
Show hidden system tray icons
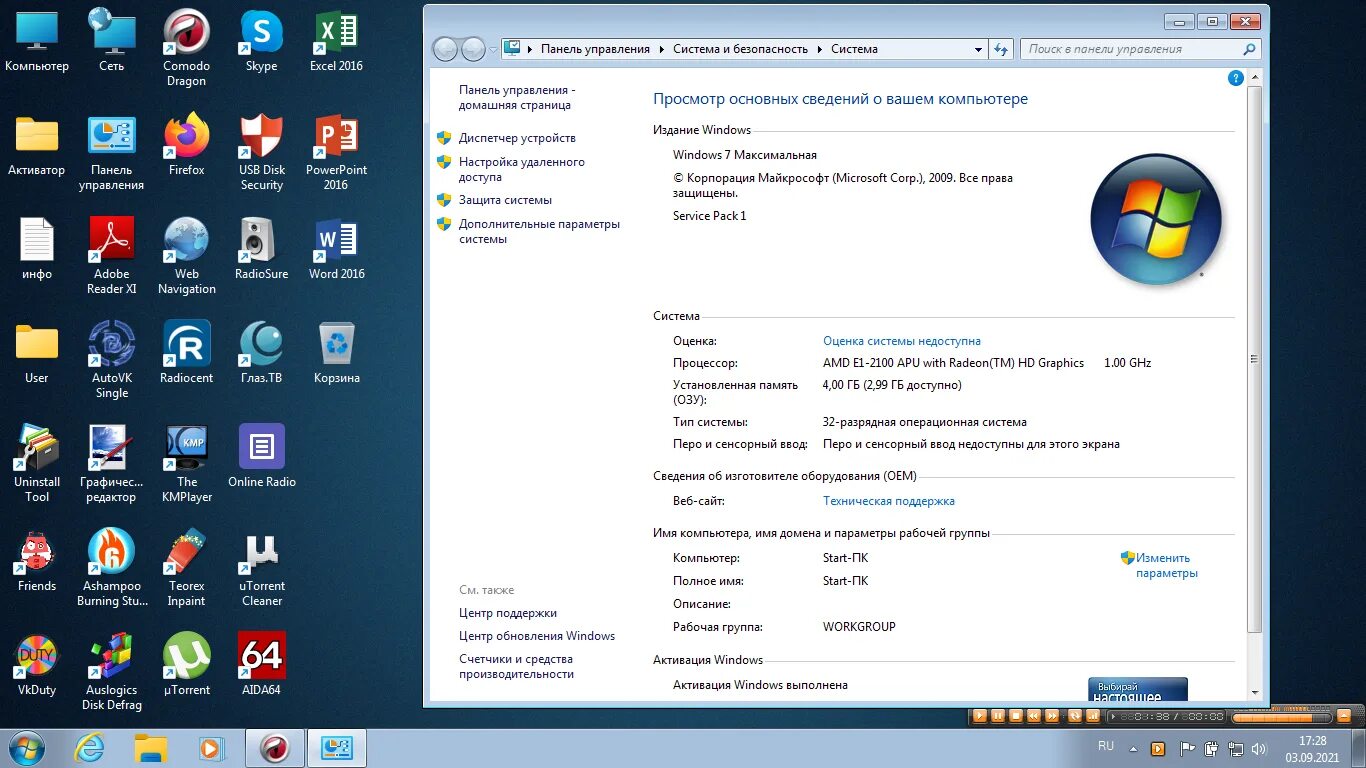click(1134, 748)
